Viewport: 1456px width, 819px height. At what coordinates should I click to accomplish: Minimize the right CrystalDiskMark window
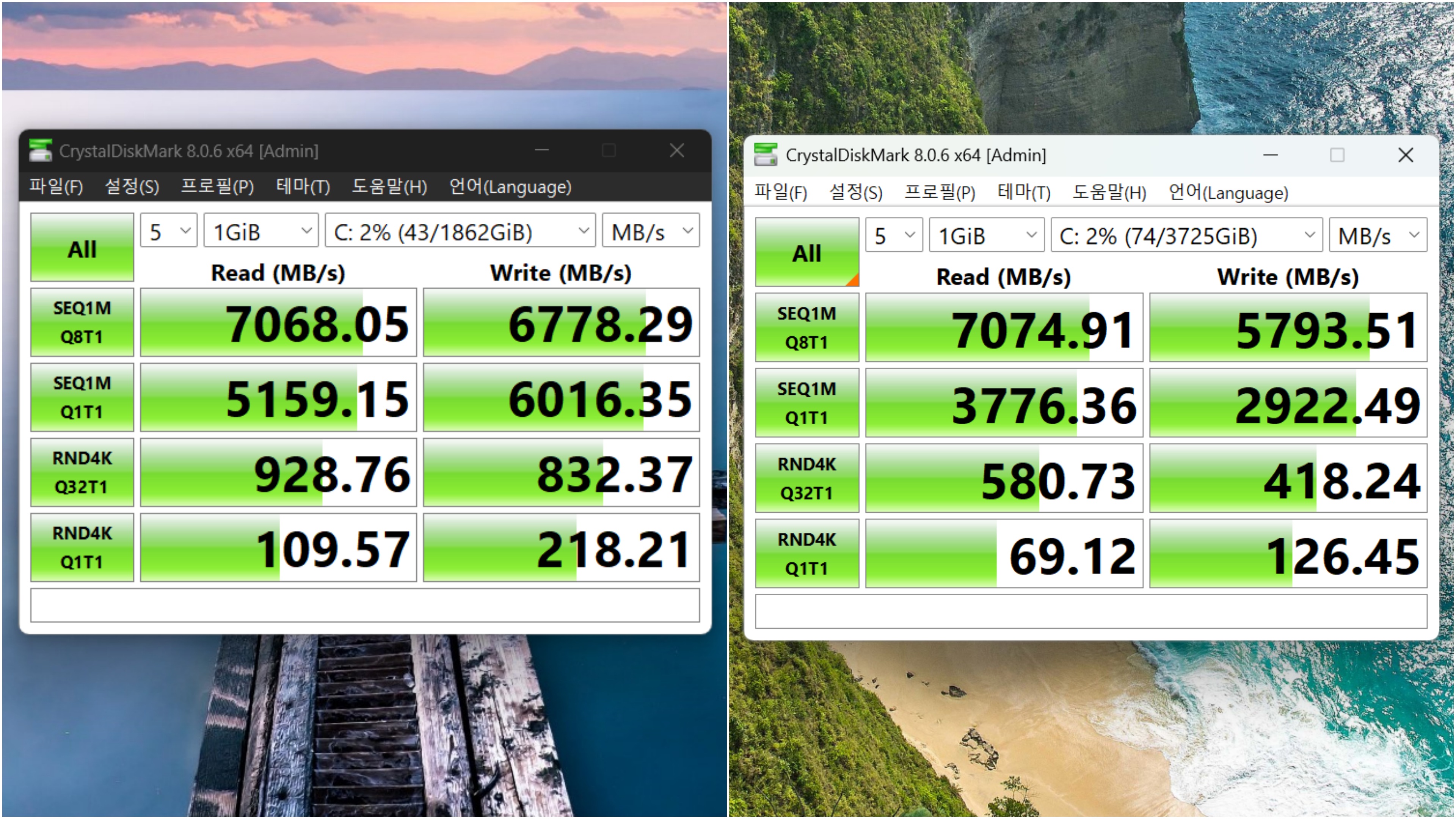pyautogui.click(x=1271, y=154)
